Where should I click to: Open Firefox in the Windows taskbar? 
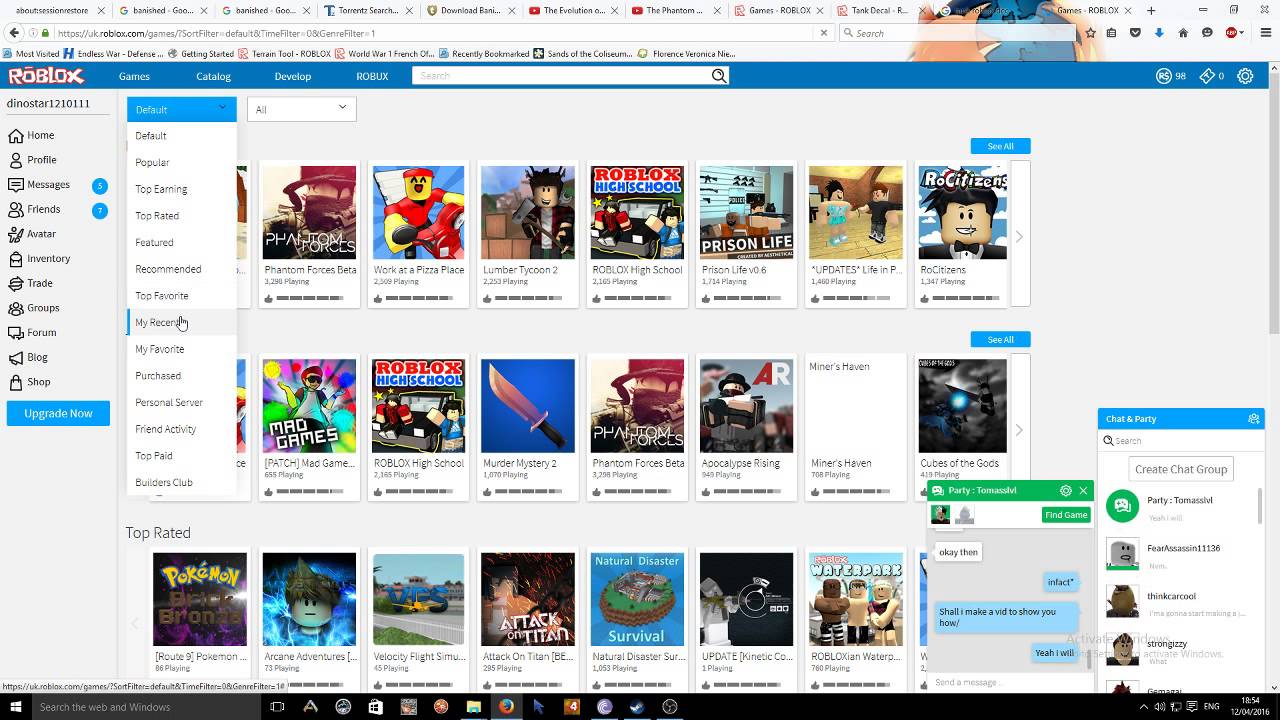pos(506,706)
